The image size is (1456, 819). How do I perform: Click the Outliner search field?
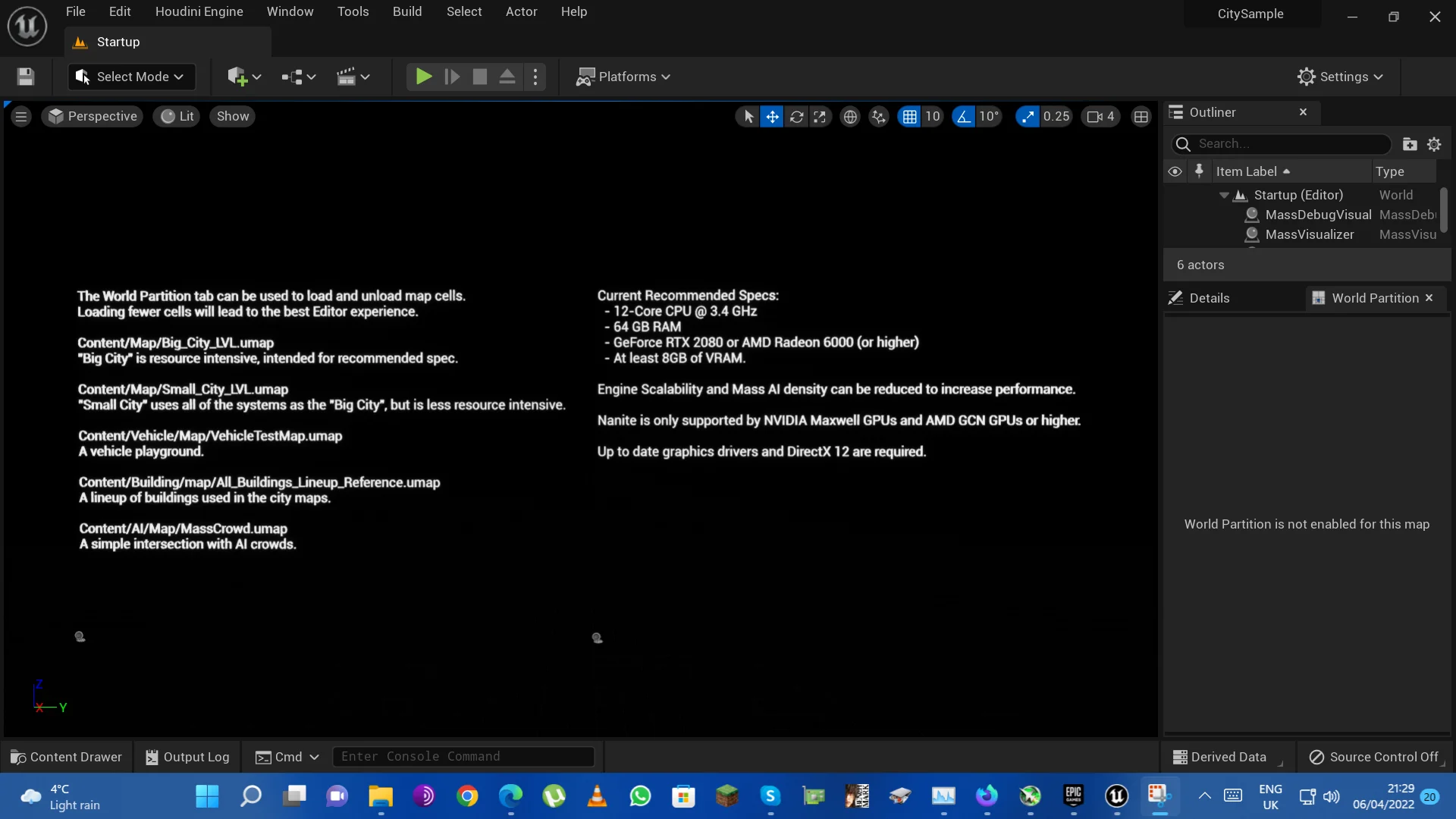pos(1281,144)
